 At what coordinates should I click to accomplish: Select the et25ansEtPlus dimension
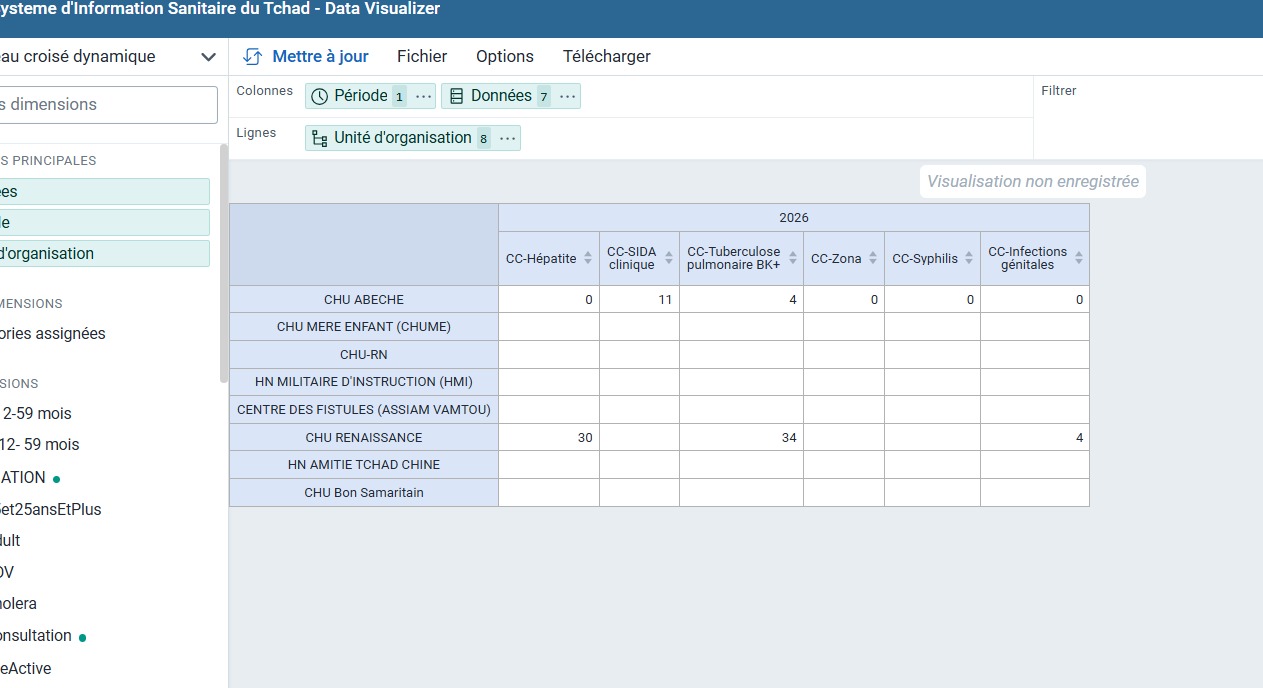[x=51, y=509]
